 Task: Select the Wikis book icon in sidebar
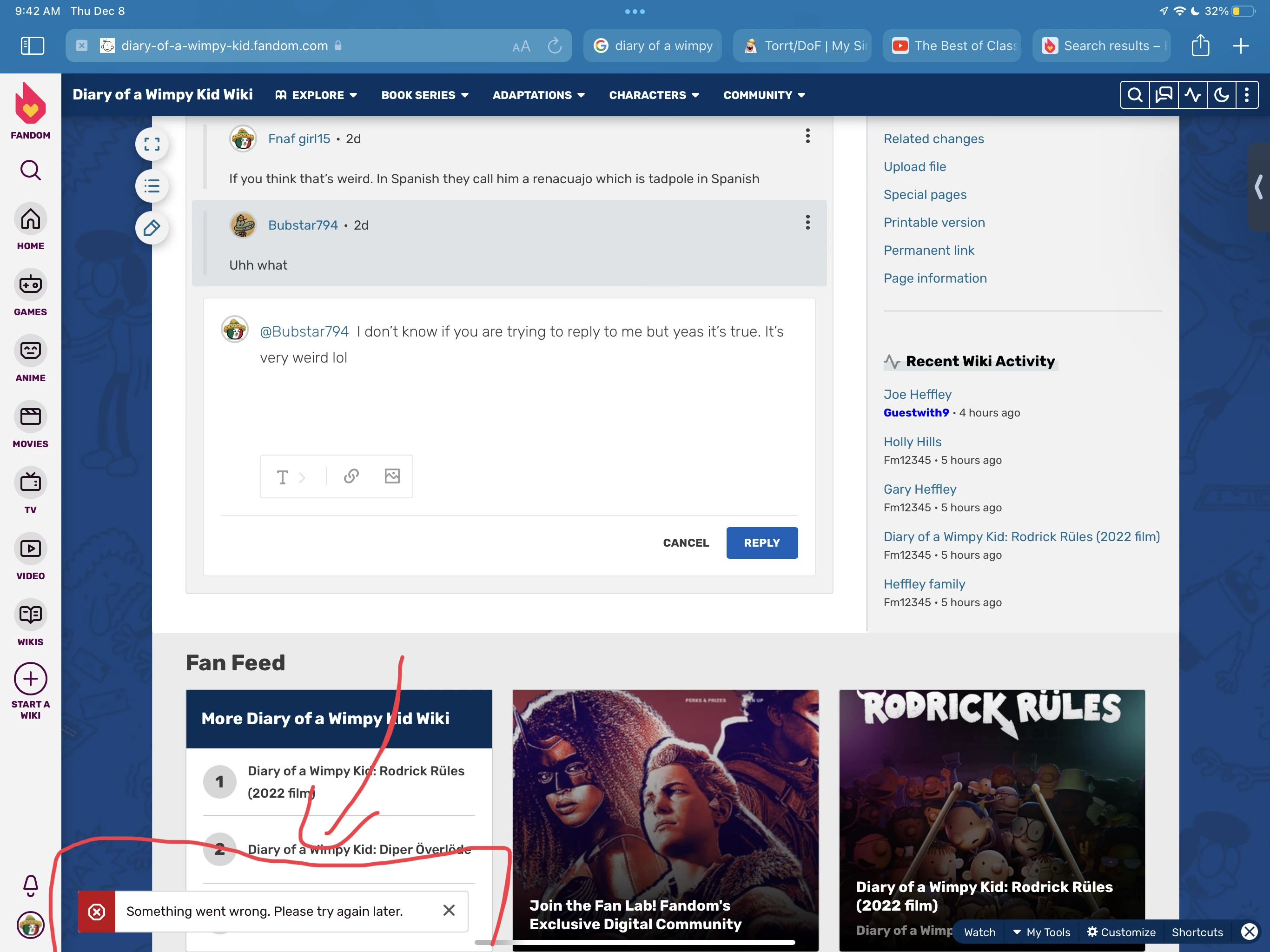tap(30, 615)
